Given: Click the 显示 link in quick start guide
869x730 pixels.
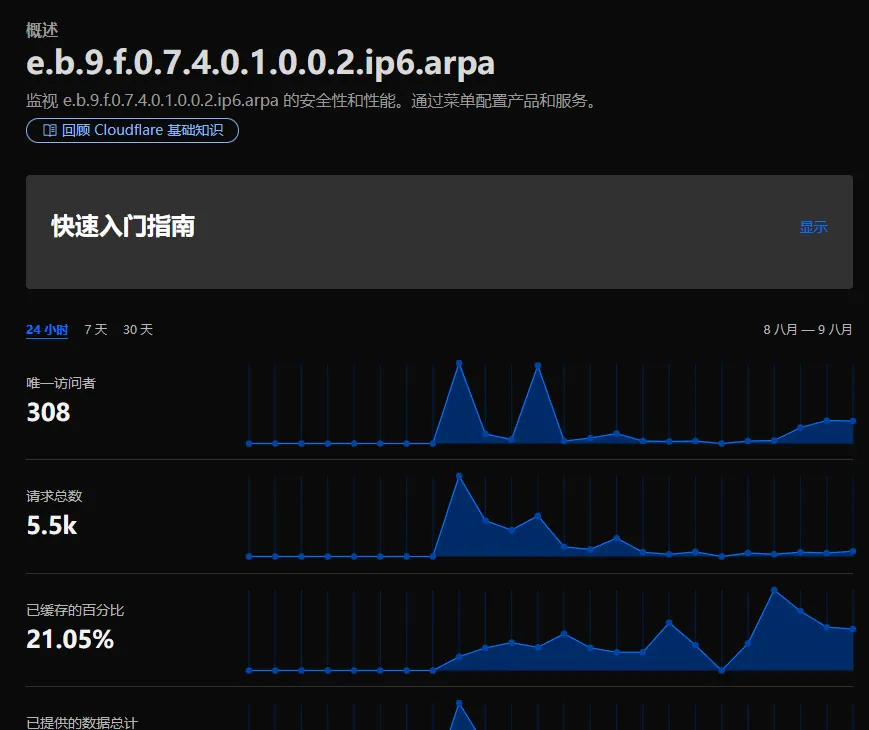Looking at the screenshot, I should pos(813,227).
